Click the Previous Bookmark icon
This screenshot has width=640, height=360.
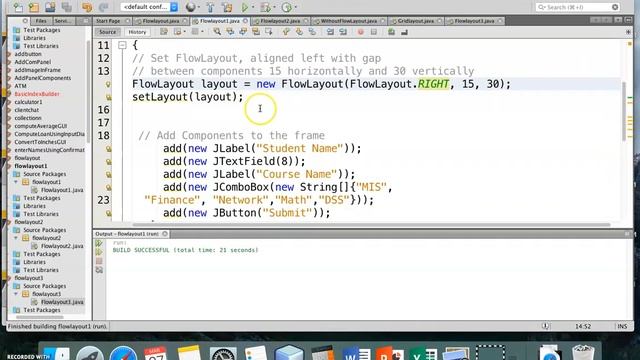click(x=286, y=32)
